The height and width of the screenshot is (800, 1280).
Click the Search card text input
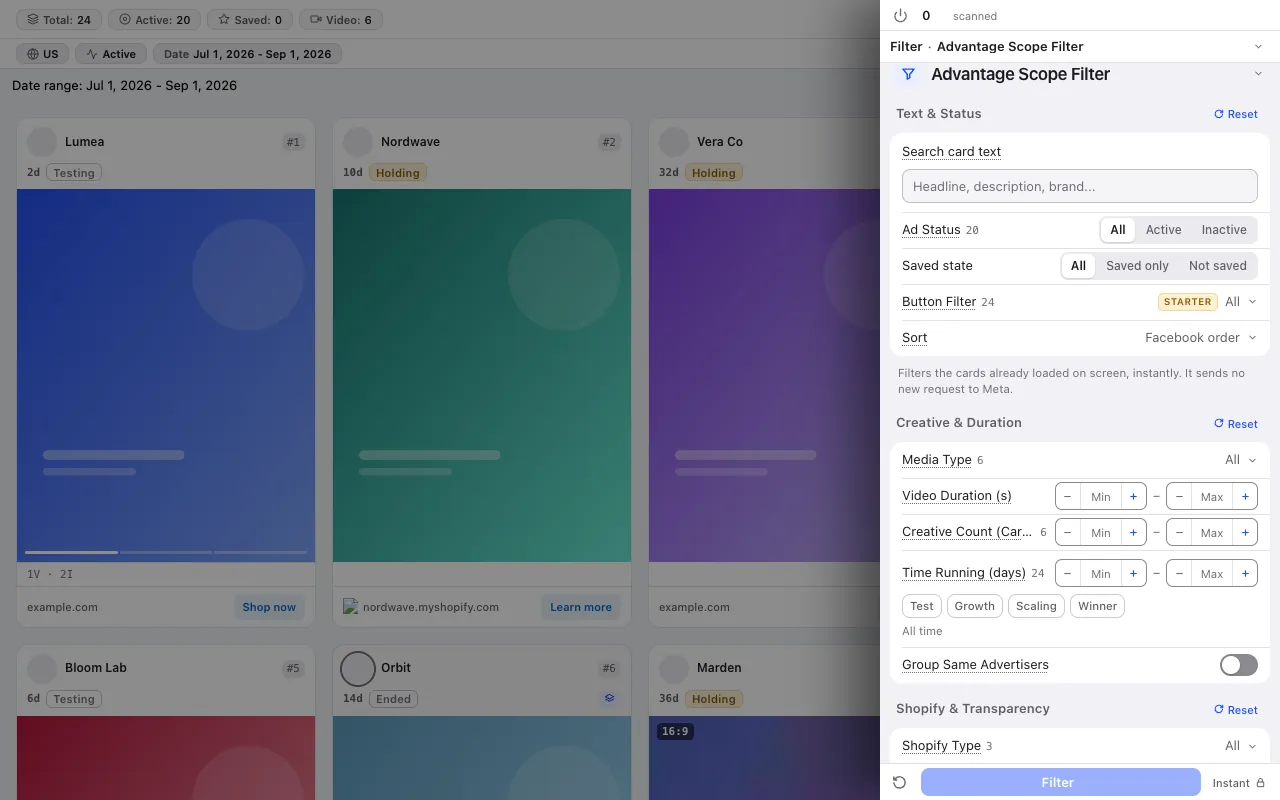pos(1079,186)
